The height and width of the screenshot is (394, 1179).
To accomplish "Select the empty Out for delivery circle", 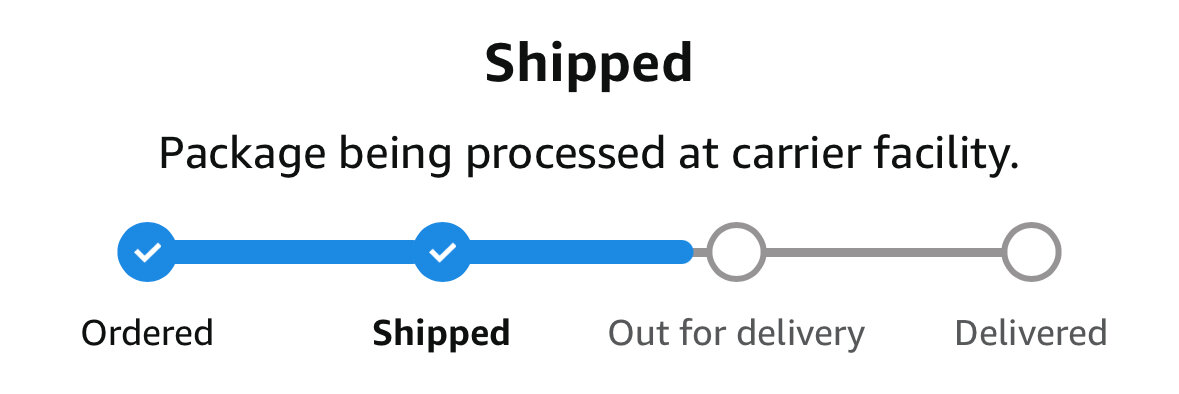I will click(x=736, y=252).
